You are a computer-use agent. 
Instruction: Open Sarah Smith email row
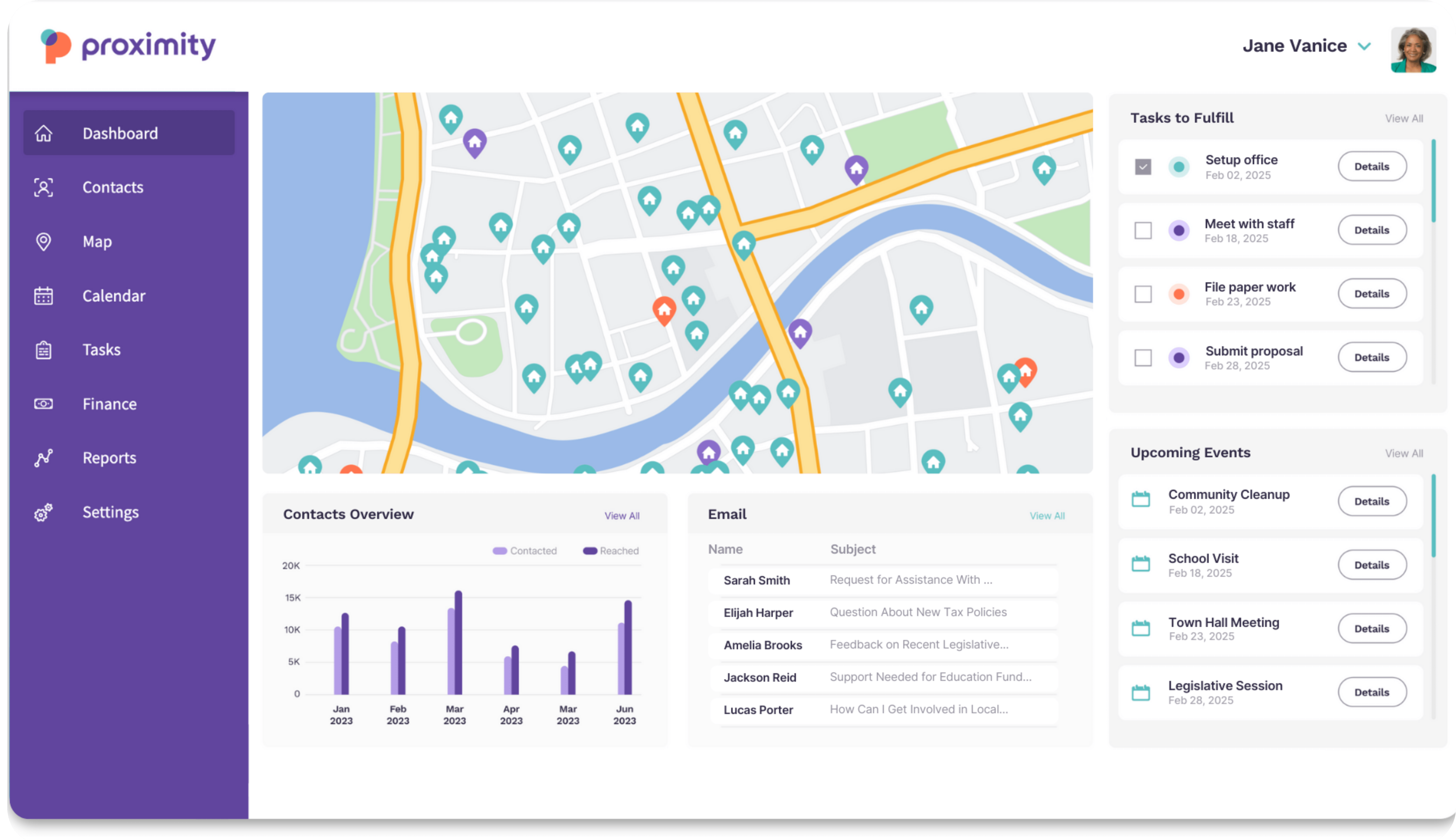coord(883,580)
